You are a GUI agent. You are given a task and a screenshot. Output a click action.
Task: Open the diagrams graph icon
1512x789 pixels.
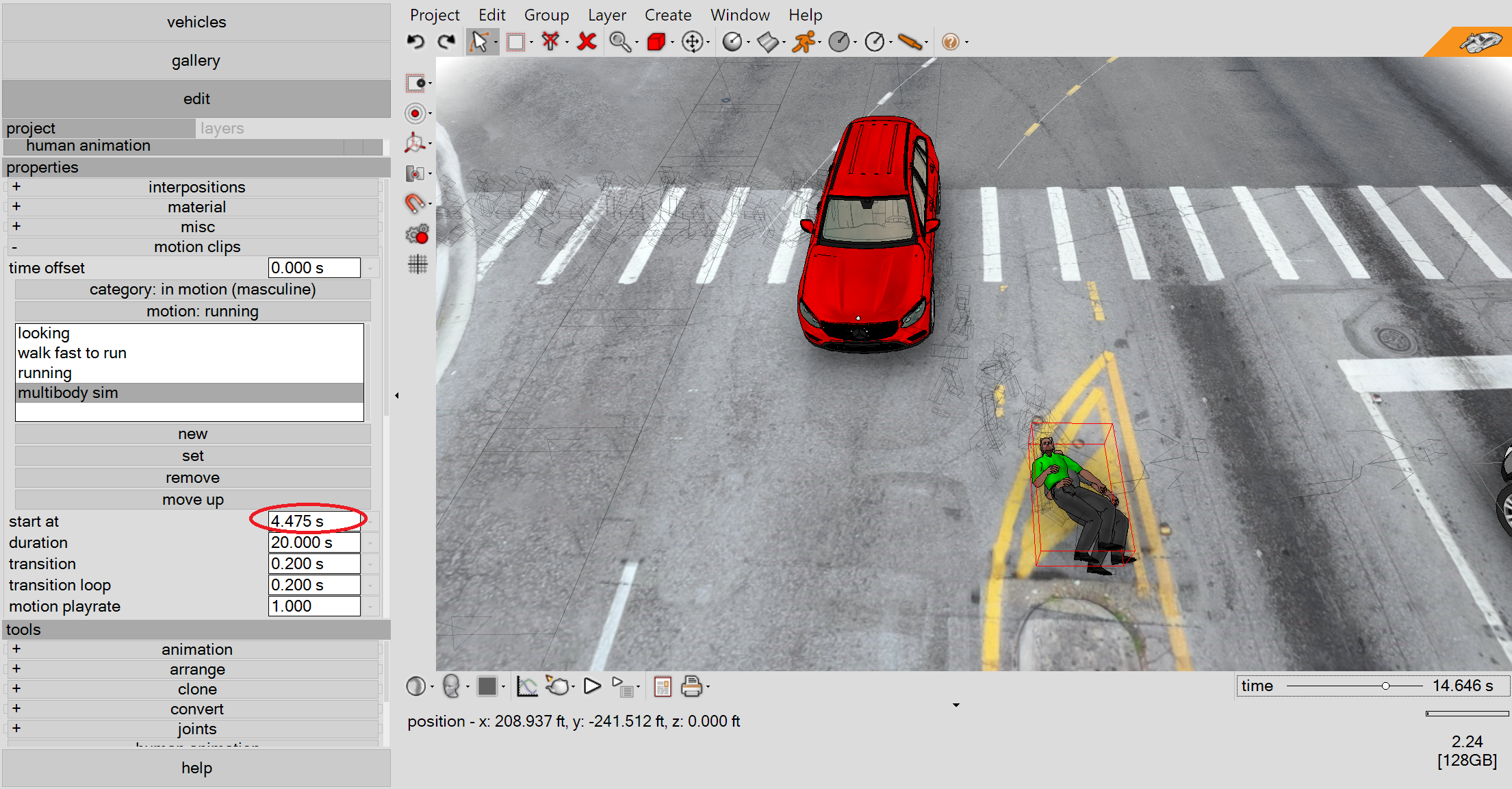(x=526, y=686)
